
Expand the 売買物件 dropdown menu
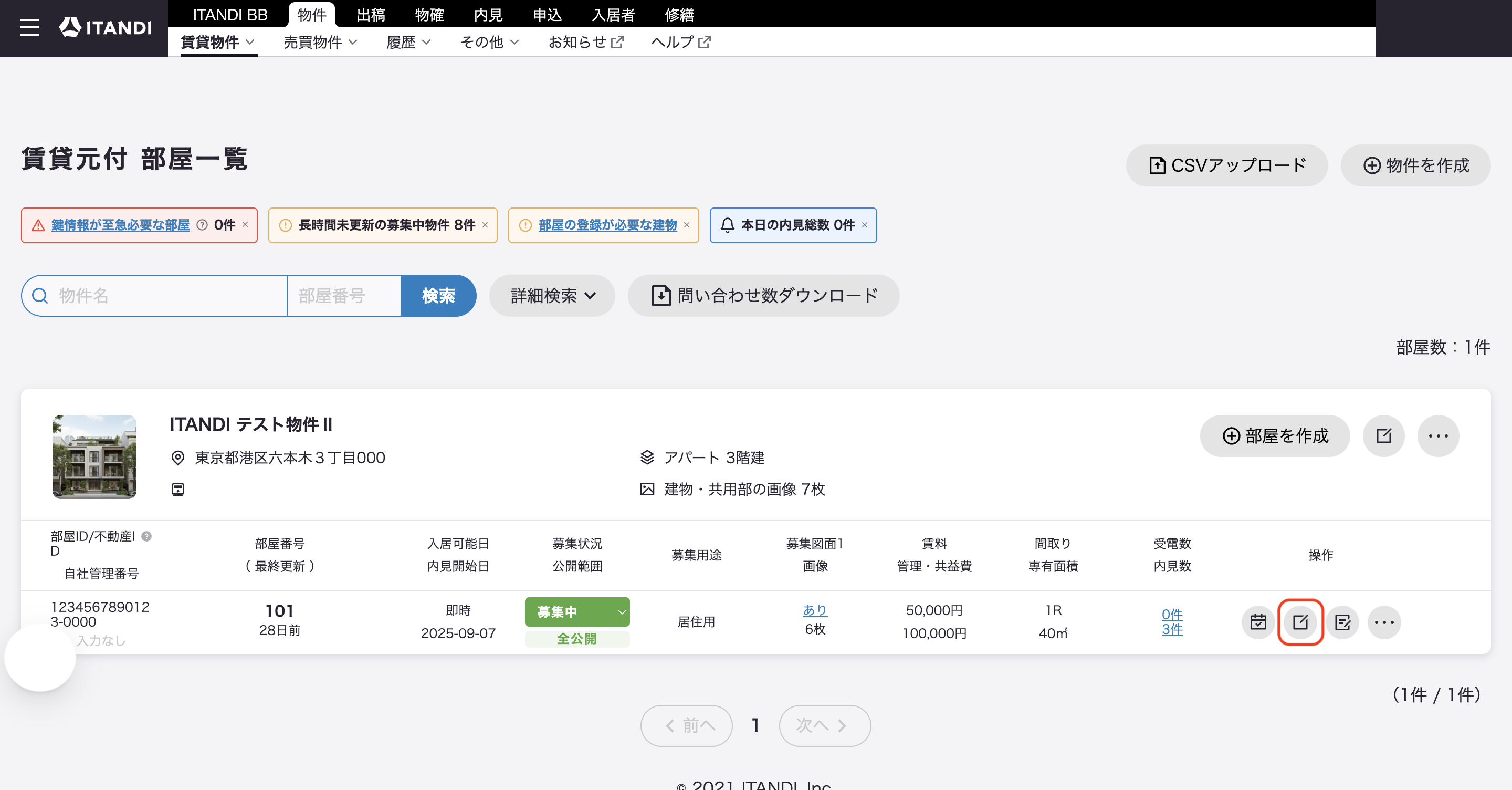[320, 43]
